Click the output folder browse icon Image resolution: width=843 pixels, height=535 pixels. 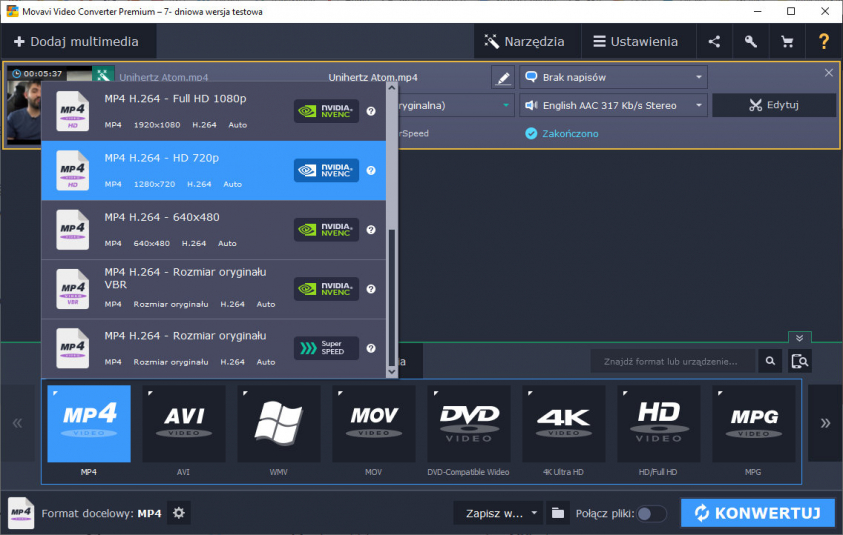557,513
